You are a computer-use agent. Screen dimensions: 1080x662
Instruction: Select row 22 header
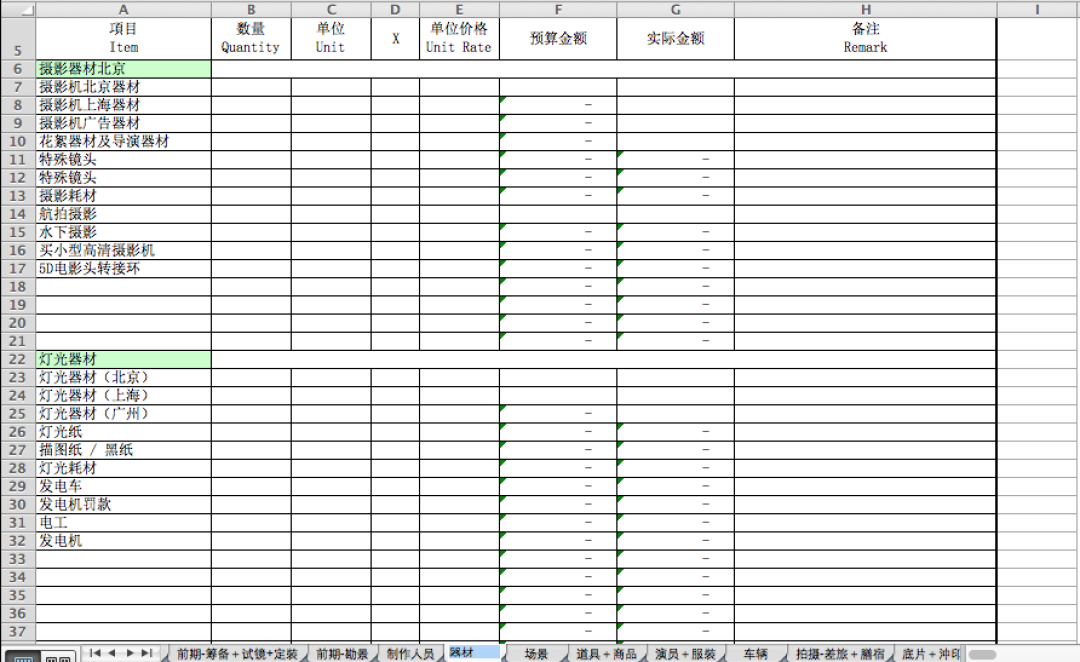click(x=18, y=359)
